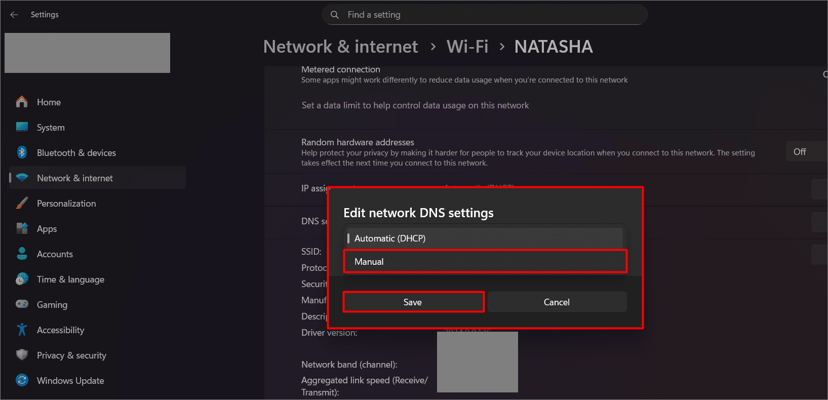Open Random hardware addresses Off dropdown
Image resolution: width=828 pixels, height=400 pixels.
[807, 152]
